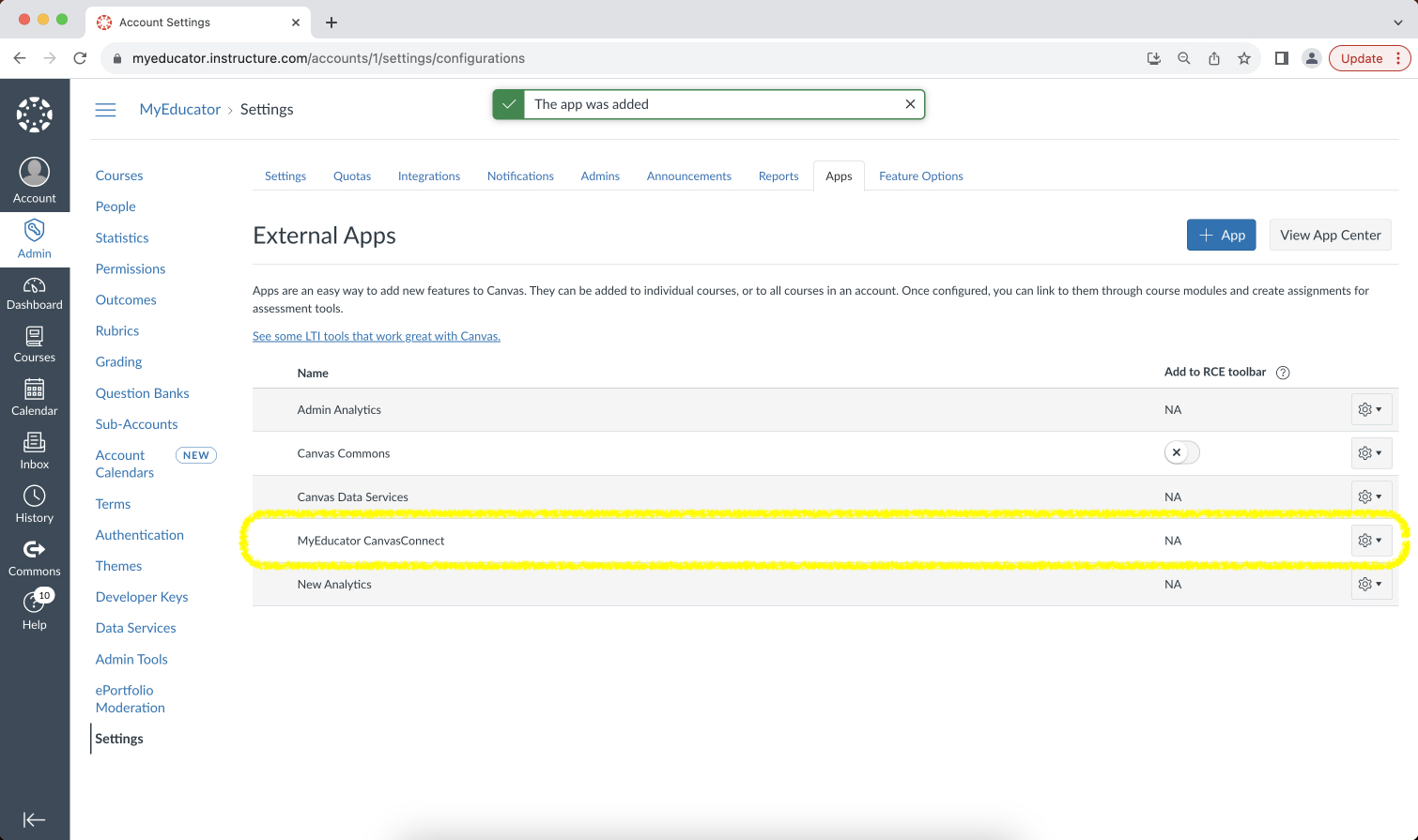Open gear menu for Canvas Commons
The image size is (1418, 840).
click(x=1371, y=453)
